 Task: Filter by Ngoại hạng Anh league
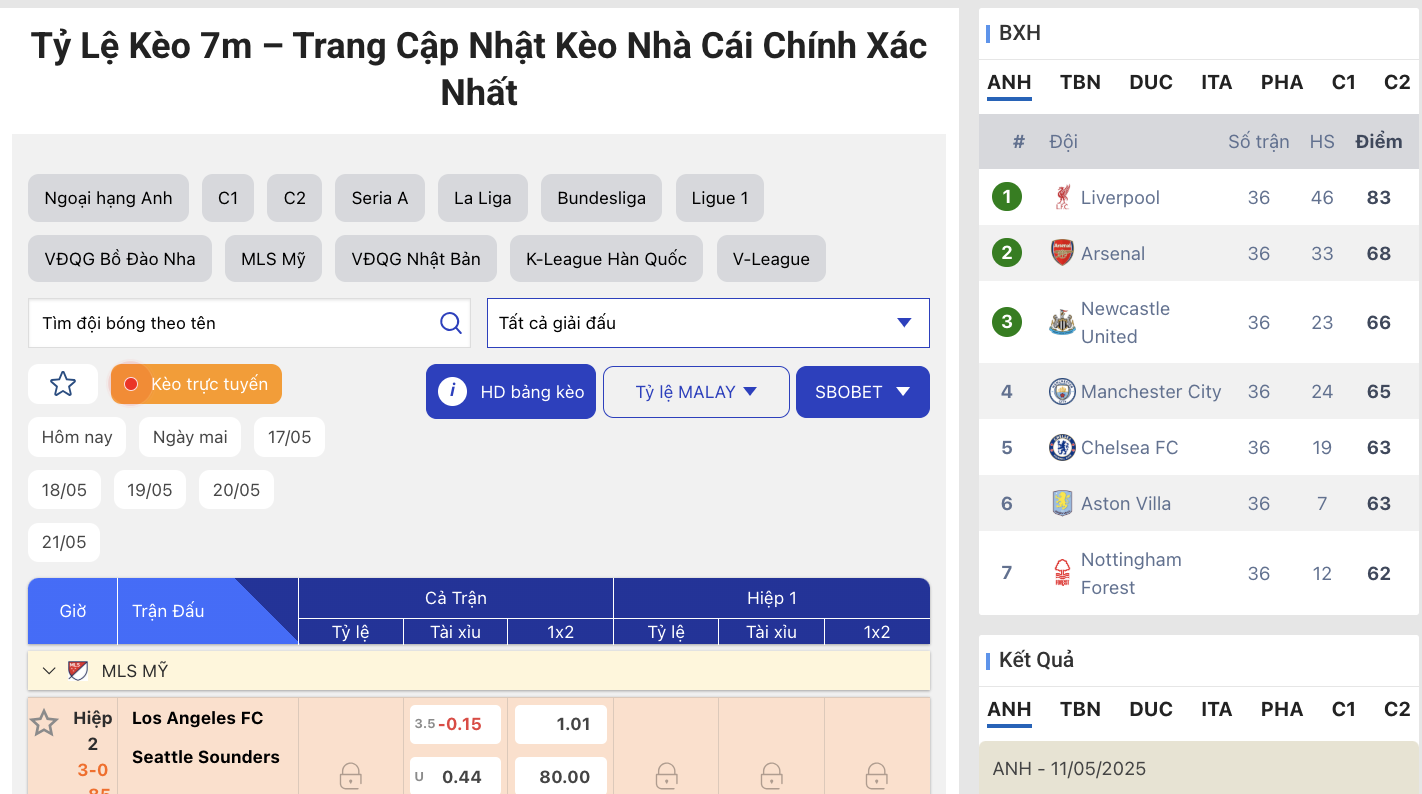click(x=108, y=198)
